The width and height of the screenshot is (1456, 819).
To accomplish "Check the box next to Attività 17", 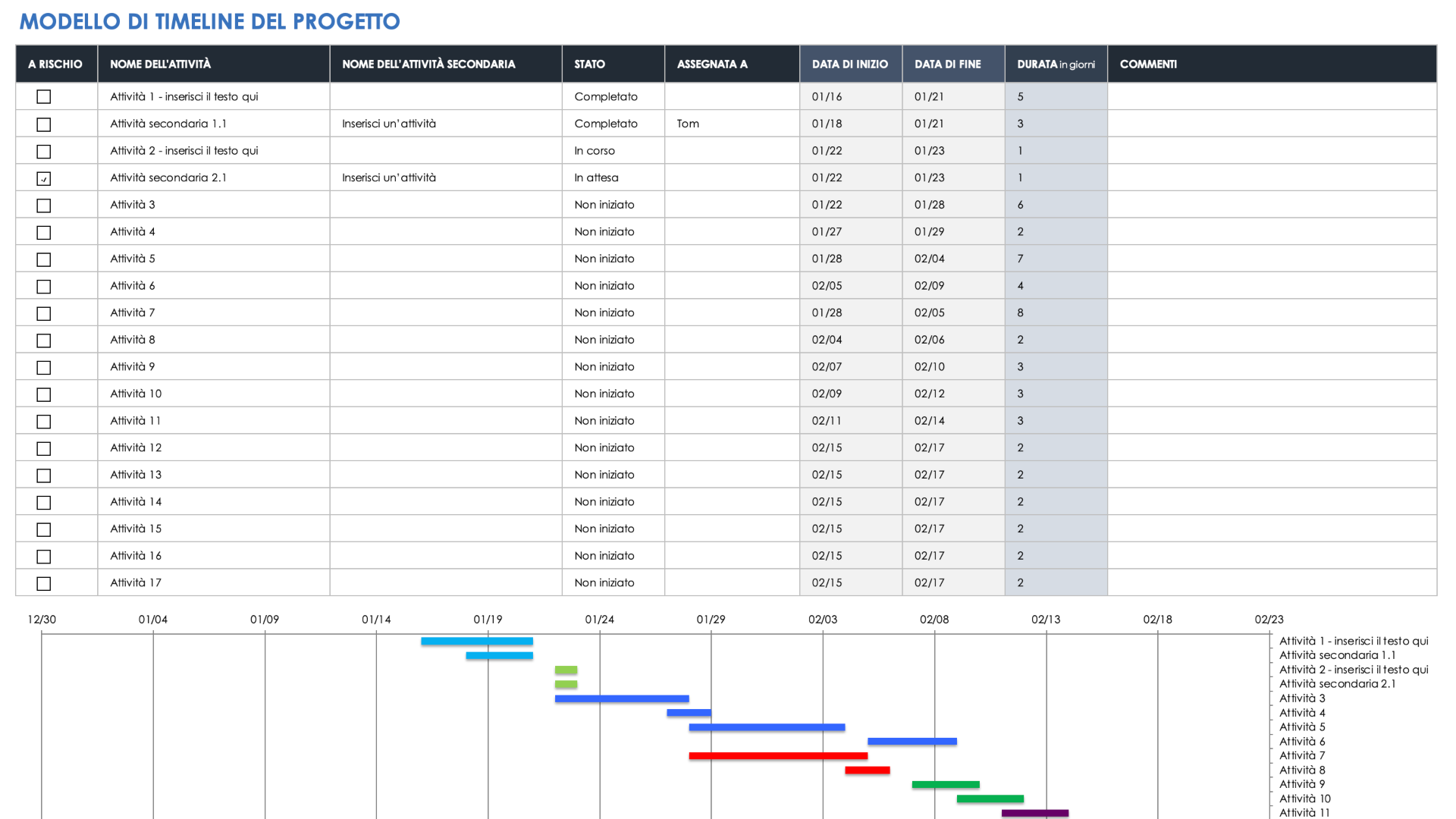I will pos(44,583).
